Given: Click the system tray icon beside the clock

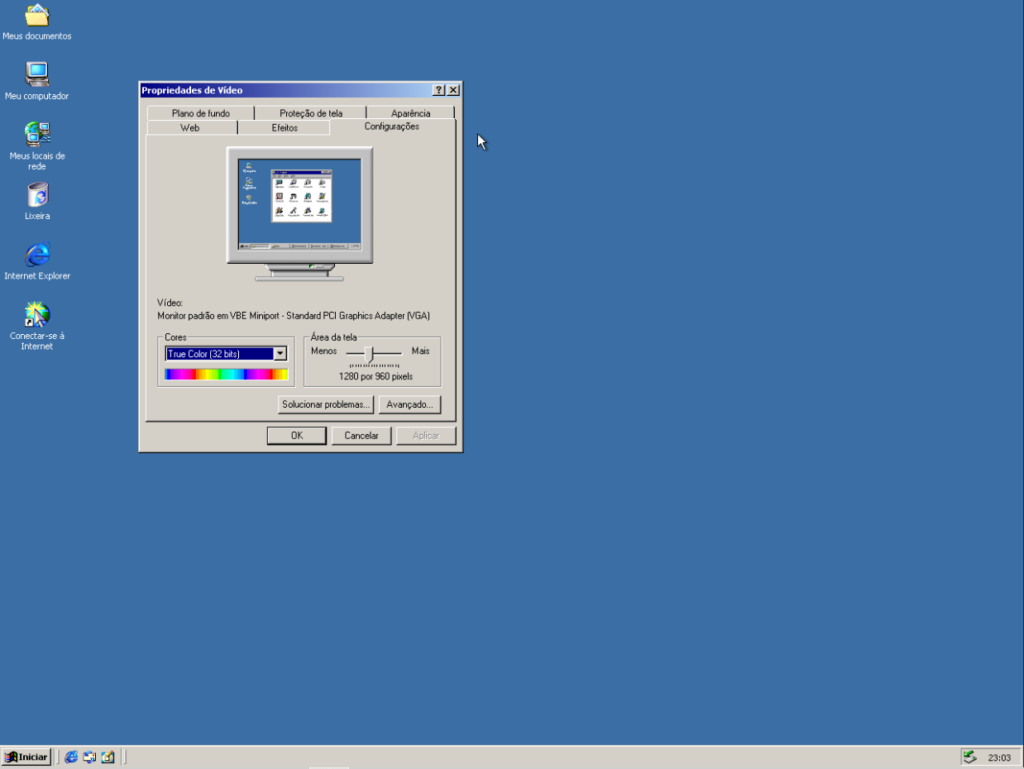Looking at the screenshot, I should click(969, 757).
